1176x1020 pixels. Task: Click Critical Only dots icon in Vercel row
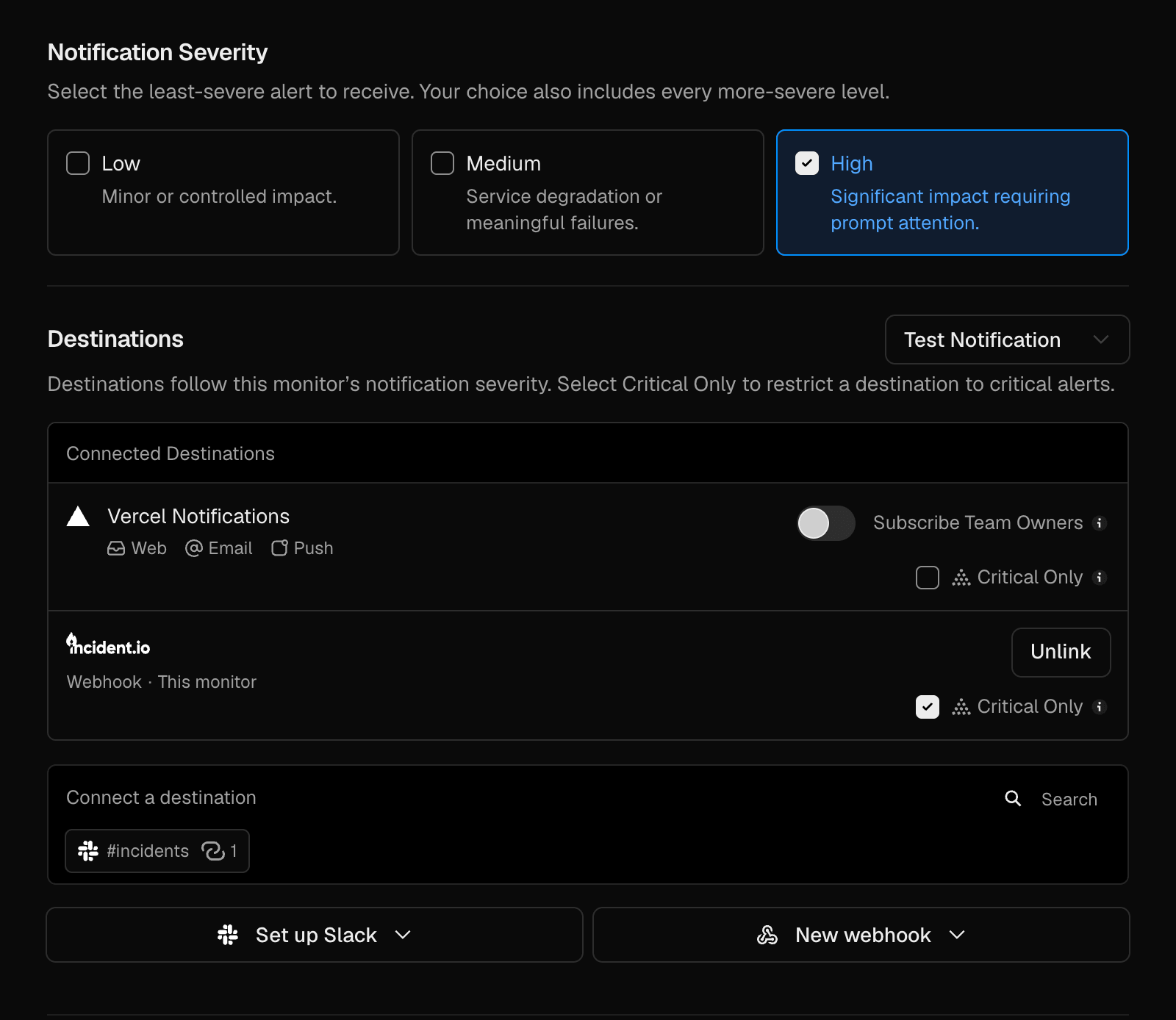961,578
